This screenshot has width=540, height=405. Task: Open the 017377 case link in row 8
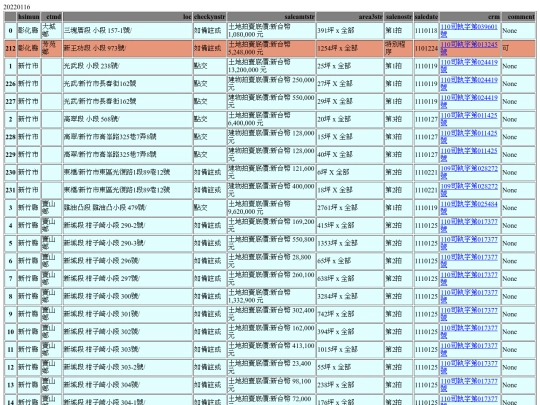pyautogui.click(x=469, y=296)
